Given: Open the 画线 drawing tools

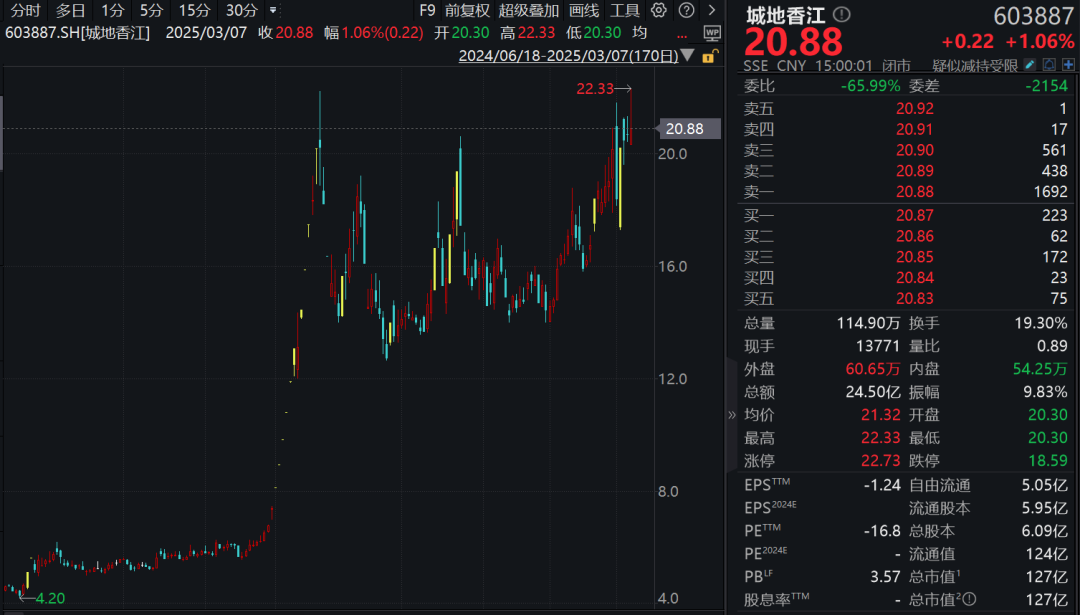Looking at the screenshot, I should tap(584, 10).
